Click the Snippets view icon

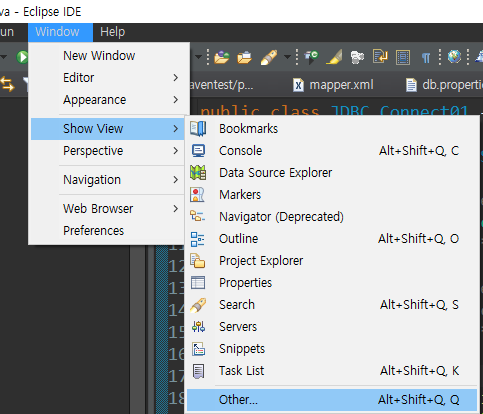coord(198,349)
